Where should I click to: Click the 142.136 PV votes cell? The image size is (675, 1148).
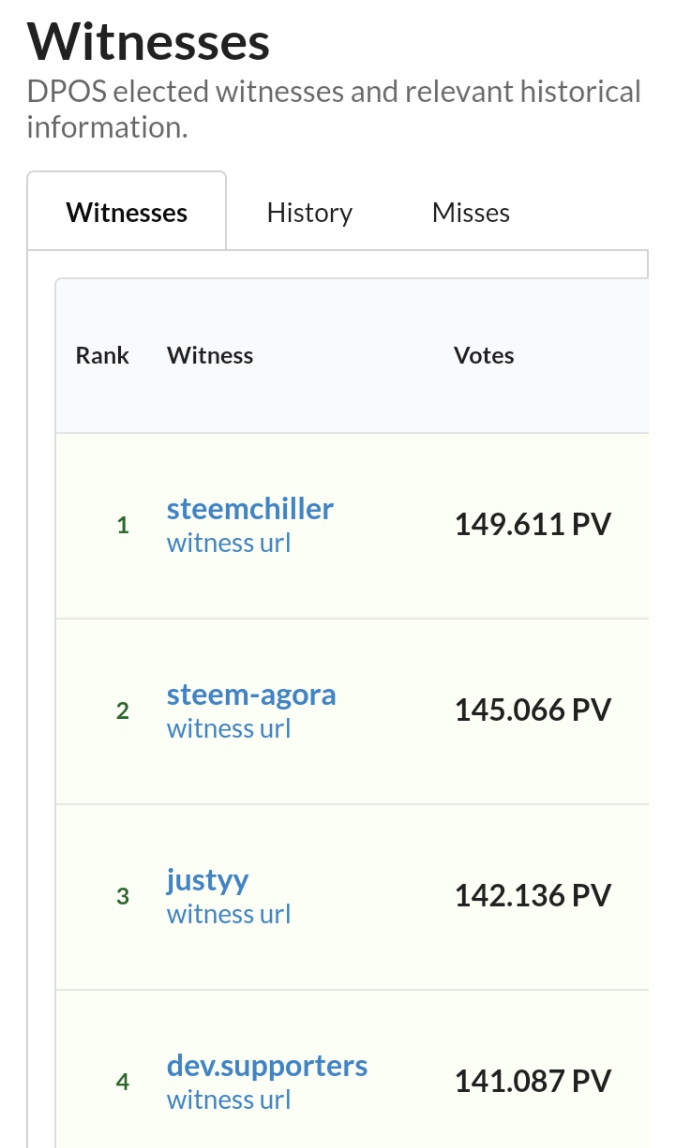point(532,896)
